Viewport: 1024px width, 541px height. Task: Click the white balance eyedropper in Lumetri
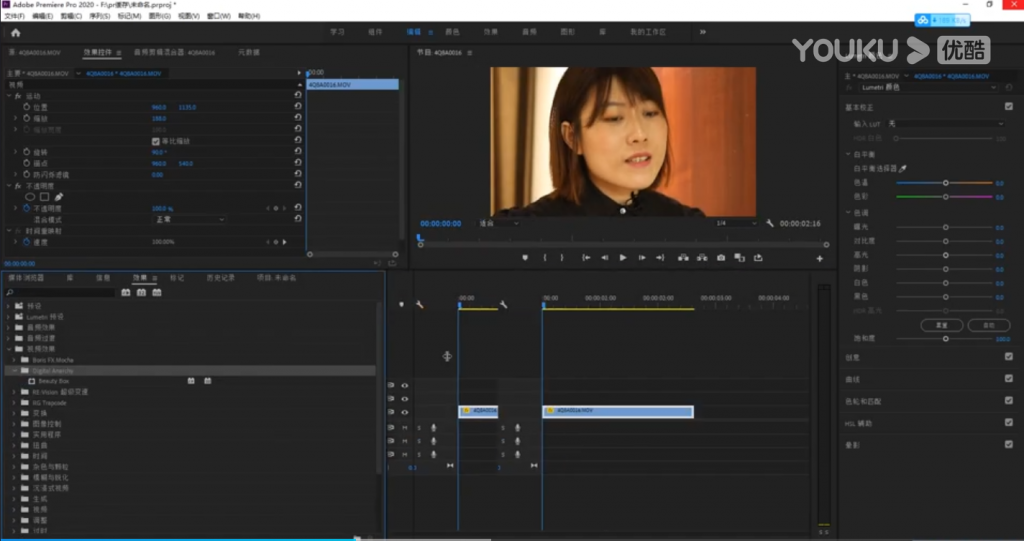904,169
